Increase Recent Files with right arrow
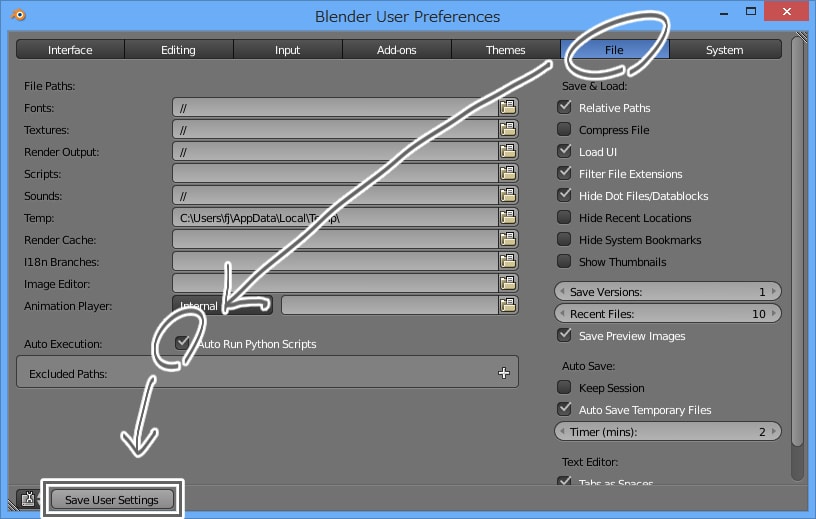The width and height of the screenshot is (816, 519). tap(774, 313)
